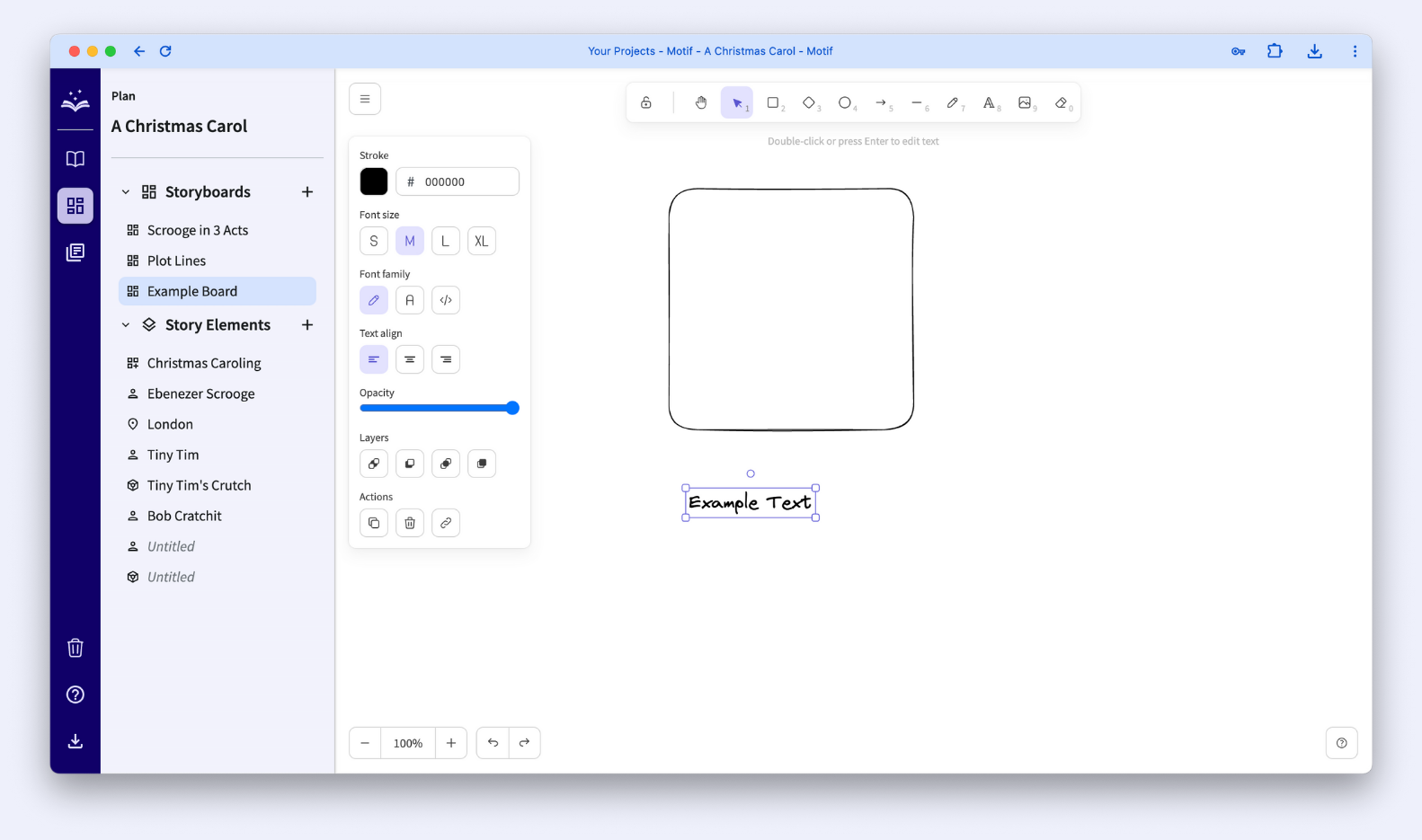Open the Untitled character element
Image resolution: width=1422 pixels, height=840 pixels.
point(218,546)
